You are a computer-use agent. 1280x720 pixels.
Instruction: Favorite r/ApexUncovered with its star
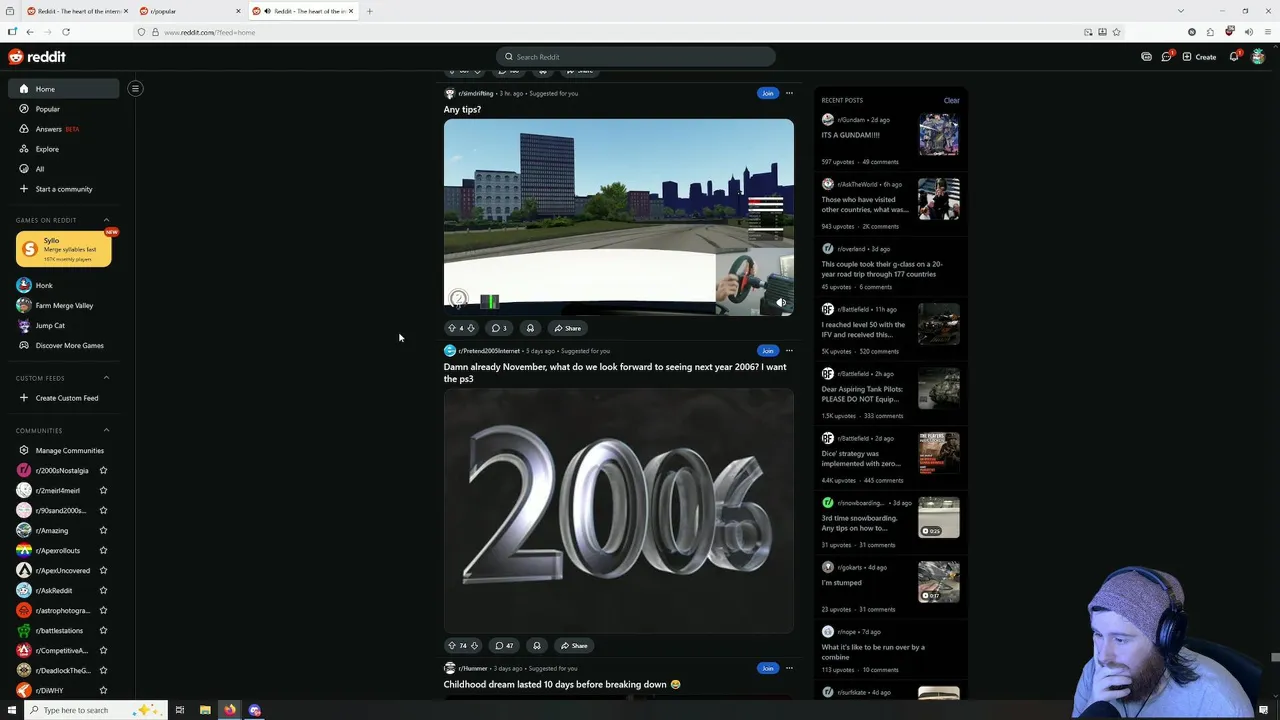(103, 570)
